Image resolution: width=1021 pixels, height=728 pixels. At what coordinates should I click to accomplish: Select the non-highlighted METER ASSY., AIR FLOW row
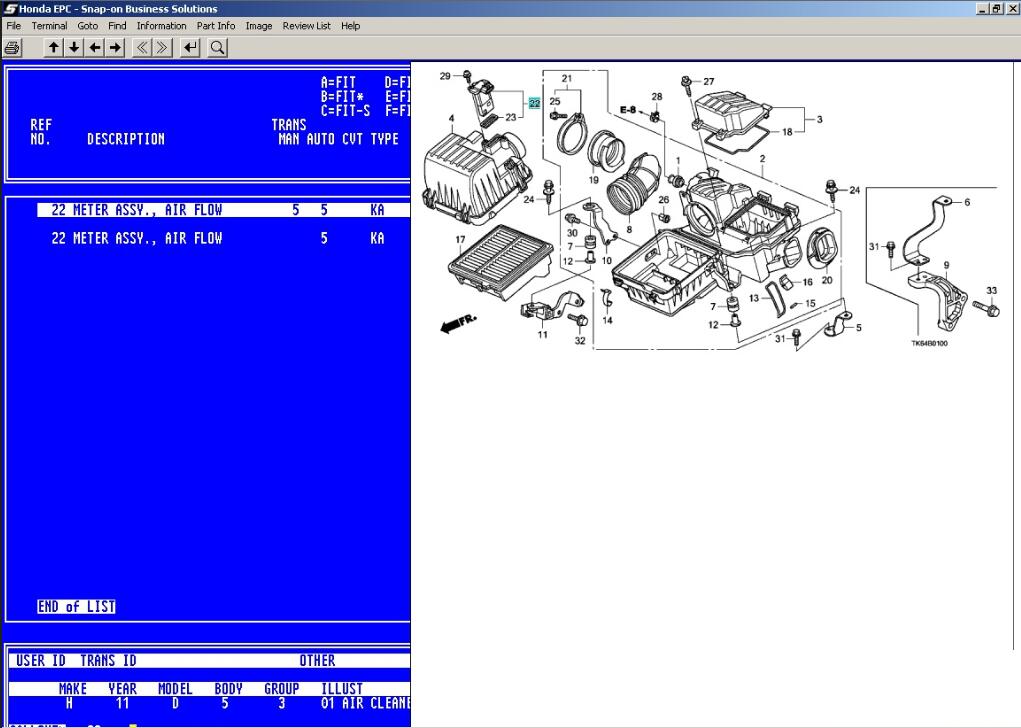[223, 238]
